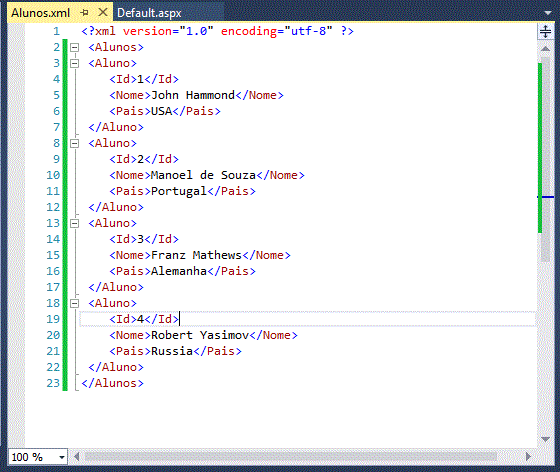Viewport: 560px width, 472px height.
Task: Click the vertical scrollbar down arrow
Action: 545,439
